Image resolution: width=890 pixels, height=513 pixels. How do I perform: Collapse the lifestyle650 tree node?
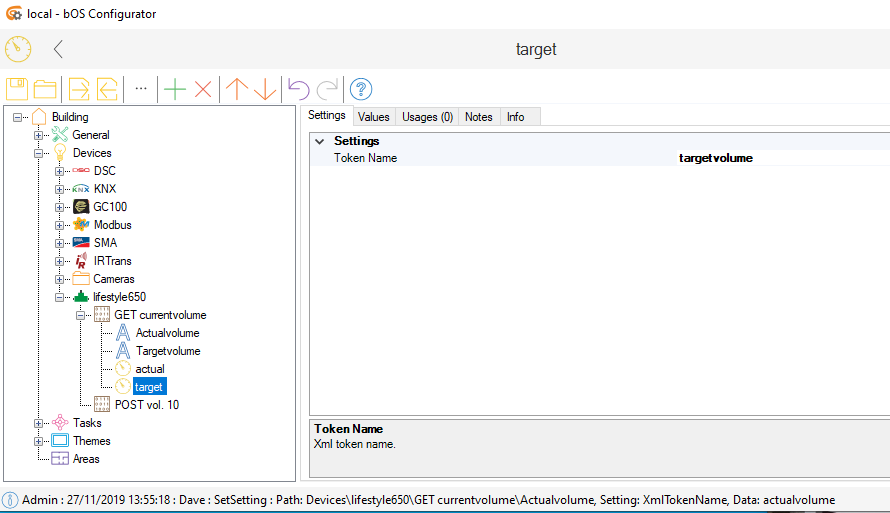point(60,297)
